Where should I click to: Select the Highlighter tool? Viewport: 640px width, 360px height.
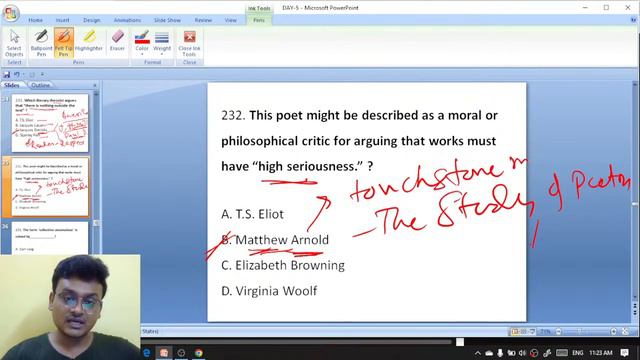[89, 41]
